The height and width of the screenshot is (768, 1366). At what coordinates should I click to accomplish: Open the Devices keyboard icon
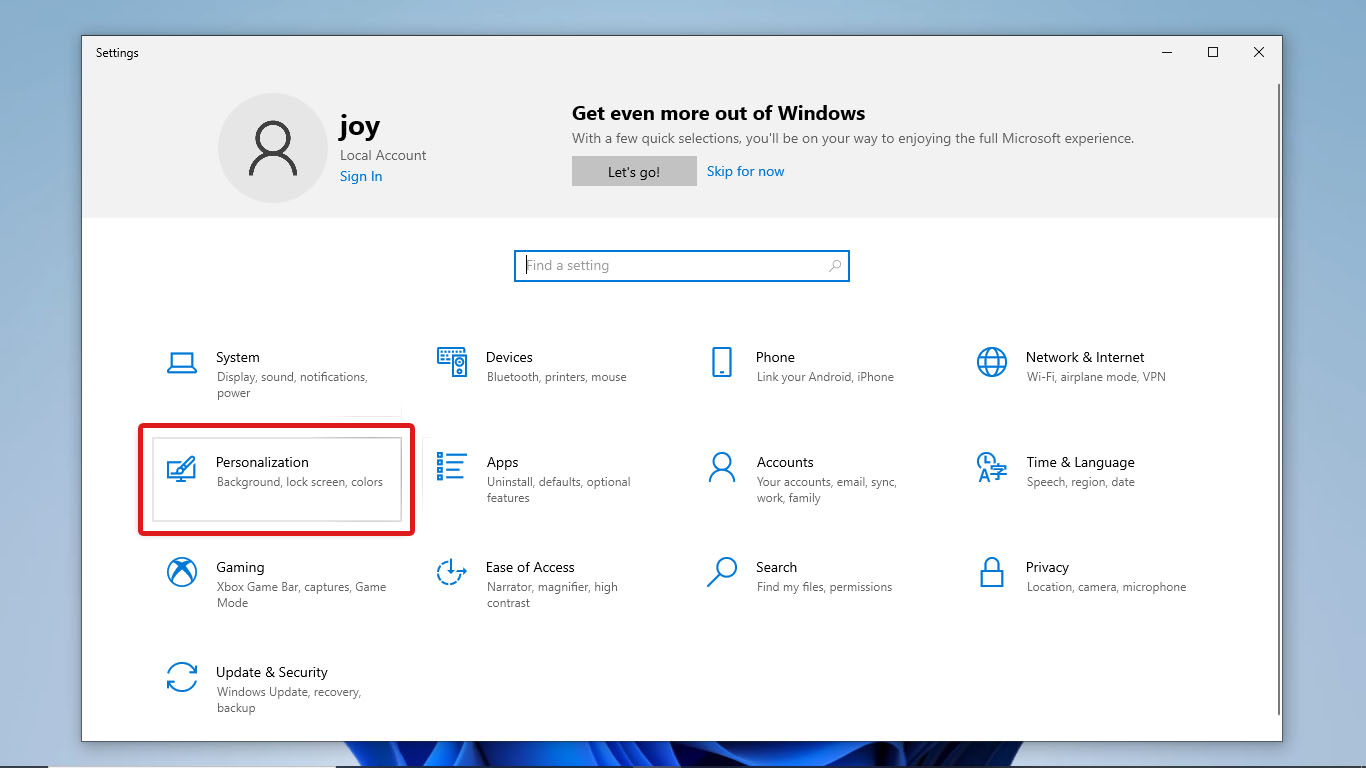(452, 362)
